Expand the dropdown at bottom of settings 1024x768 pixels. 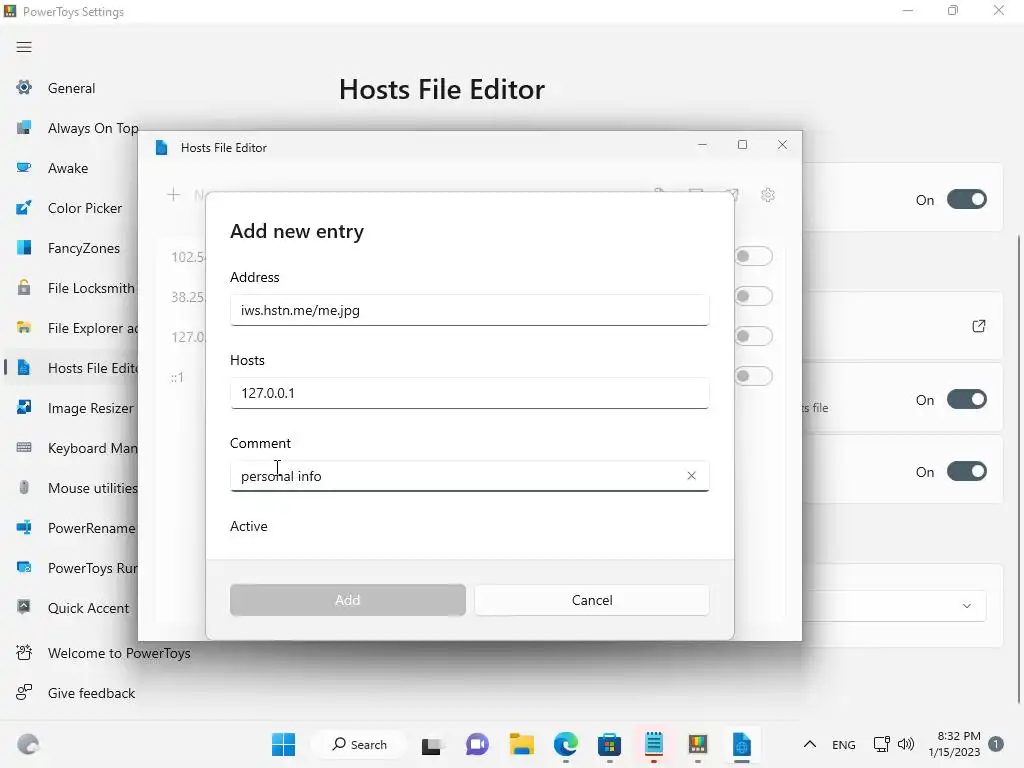tap(967, 606)
